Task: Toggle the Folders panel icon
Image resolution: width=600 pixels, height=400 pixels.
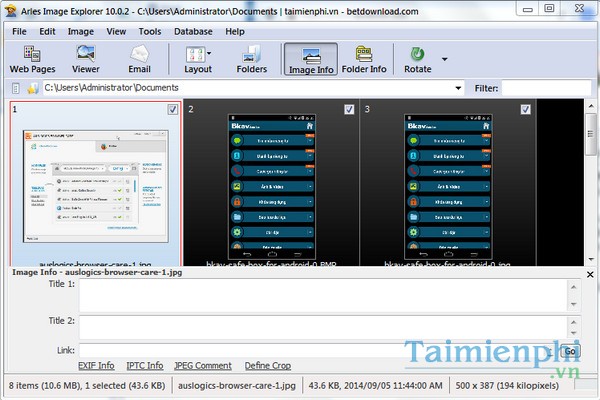Action: [x=251, y=59]
